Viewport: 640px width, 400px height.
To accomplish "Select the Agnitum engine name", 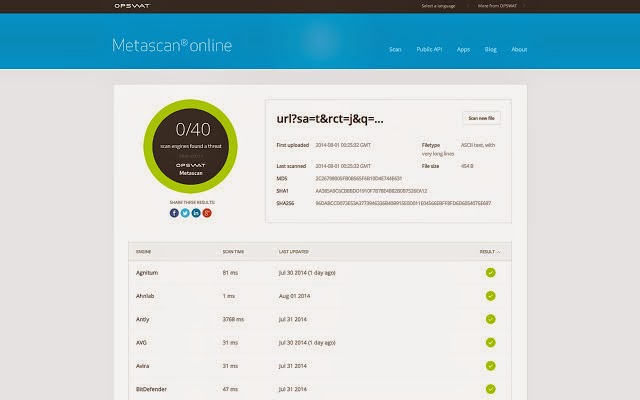I will [147, 273].
